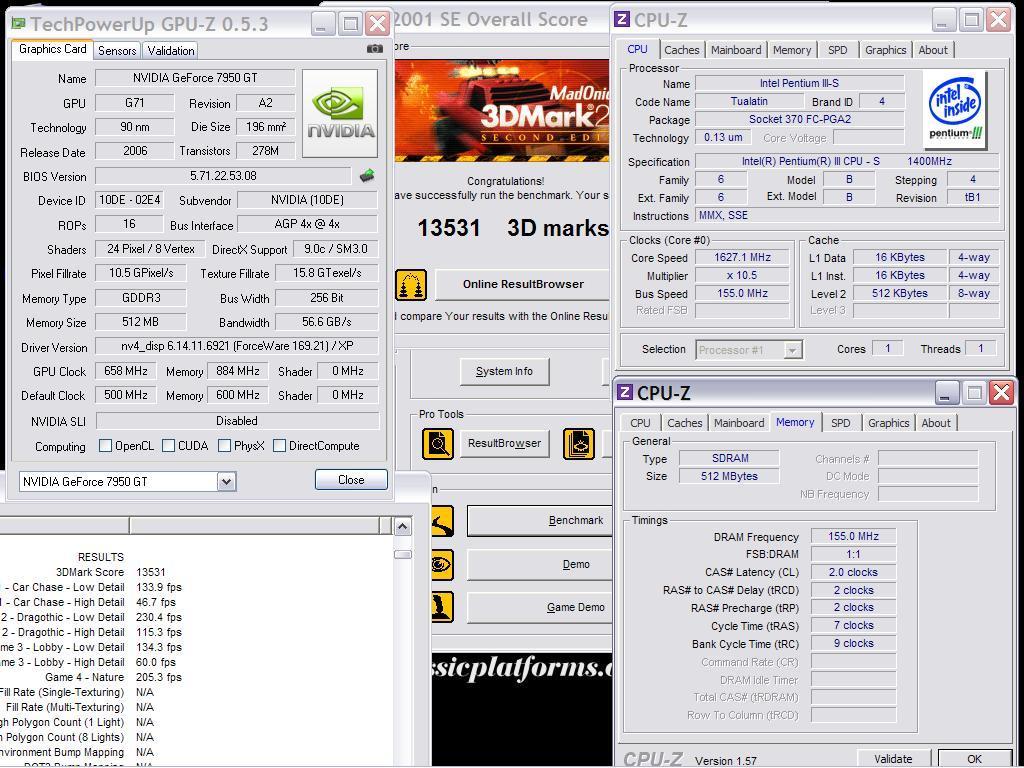Switch to GPU-Z Validation tab
The height and width of the screenshot is (768, 1024).
pos(170,50)
